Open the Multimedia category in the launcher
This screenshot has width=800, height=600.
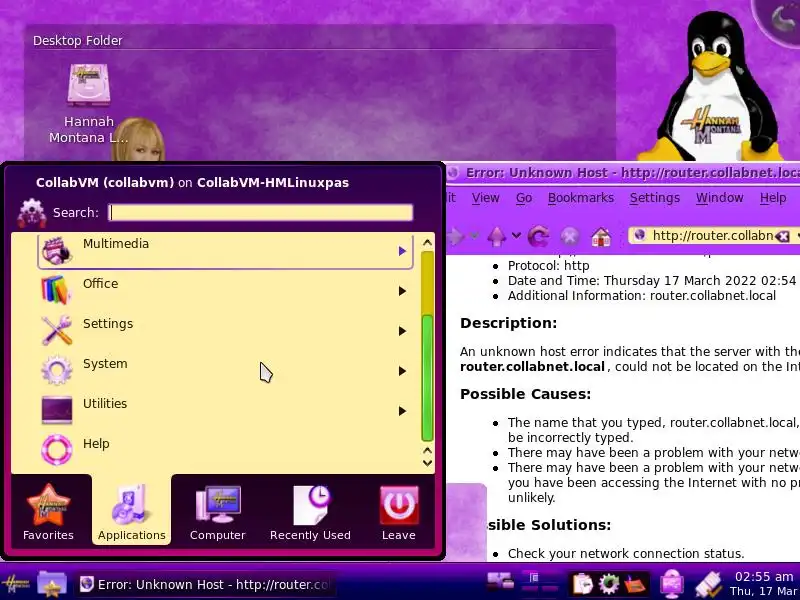(225, 251)
